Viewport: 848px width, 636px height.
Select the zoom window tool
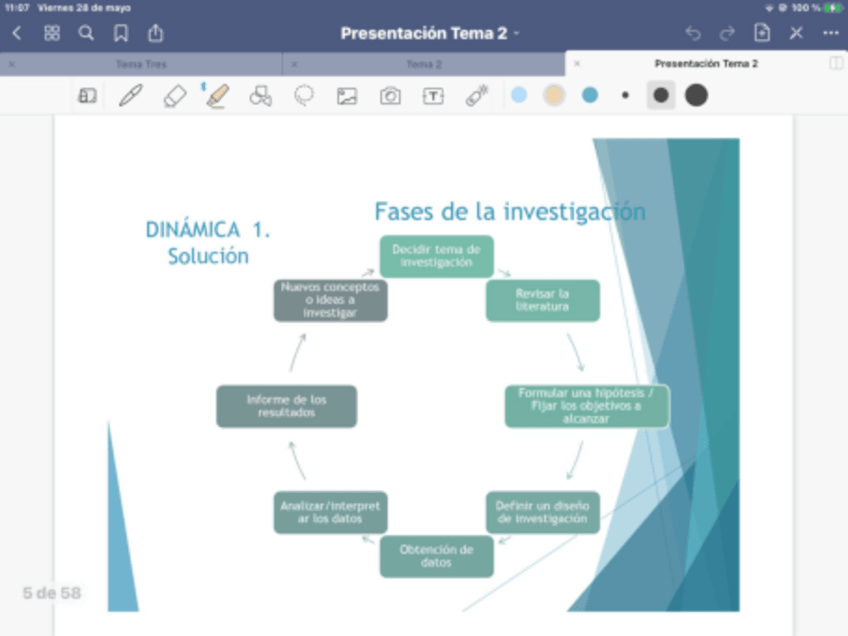(87, 96)
